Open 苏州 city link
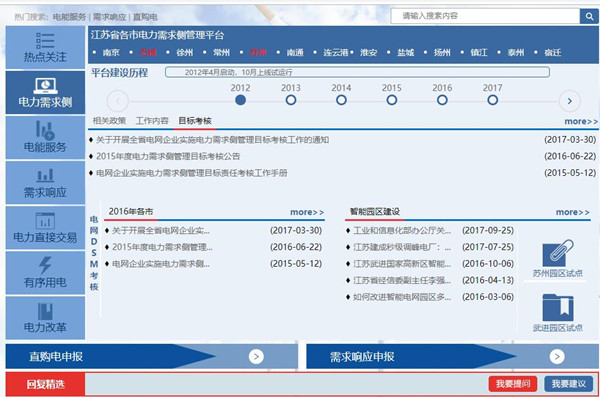 click(x=258, y=52)
